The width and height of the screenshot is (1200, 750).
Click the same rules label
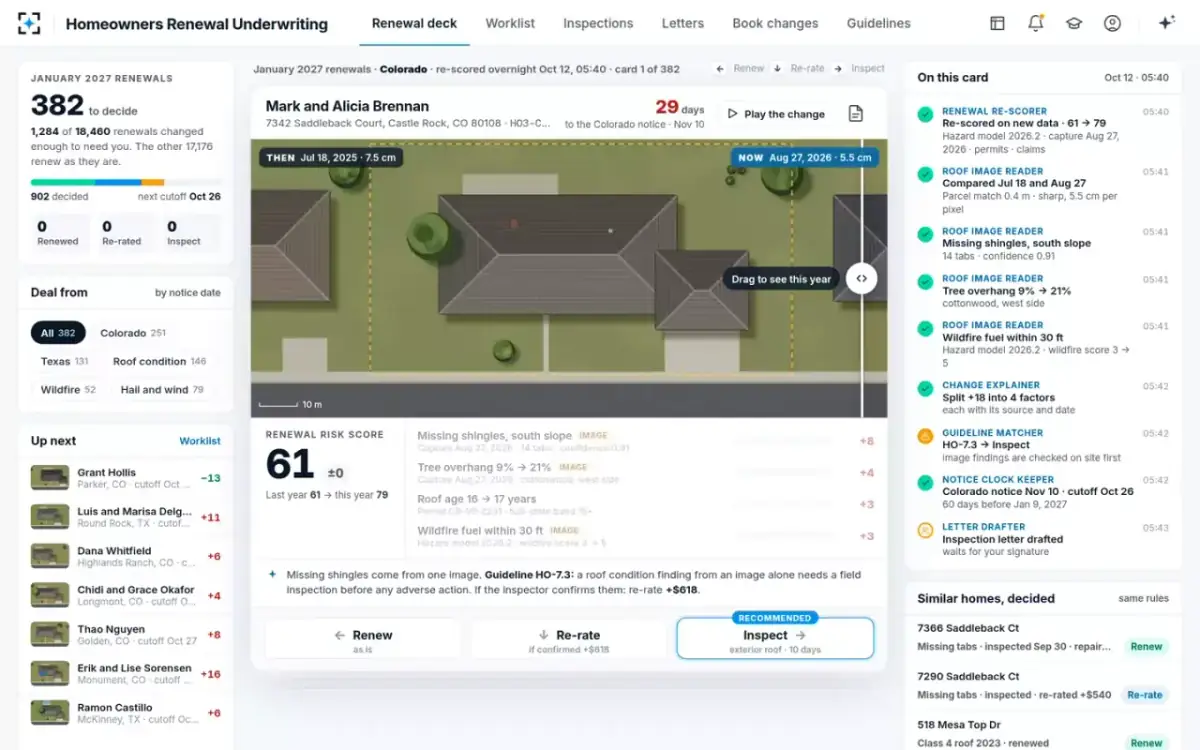pyautogui.click(x=1143, y=598)
